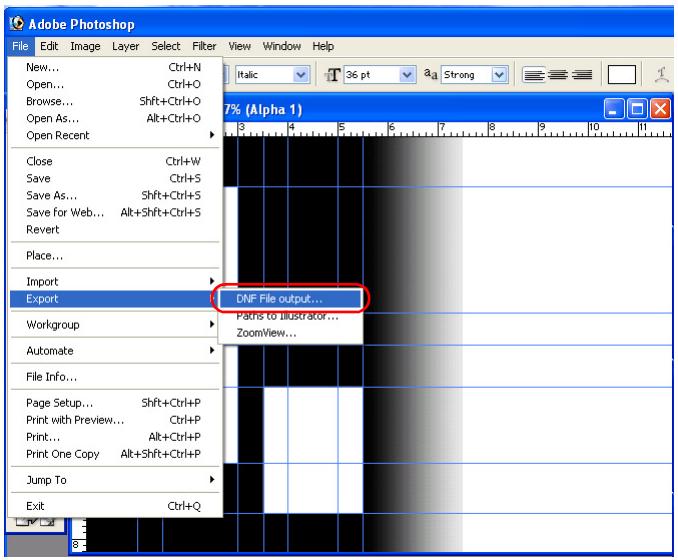Left align text icon
Image resolution: width=678 pixels, height=560 pixels.
pyautogui.click(x=534, y=75)
